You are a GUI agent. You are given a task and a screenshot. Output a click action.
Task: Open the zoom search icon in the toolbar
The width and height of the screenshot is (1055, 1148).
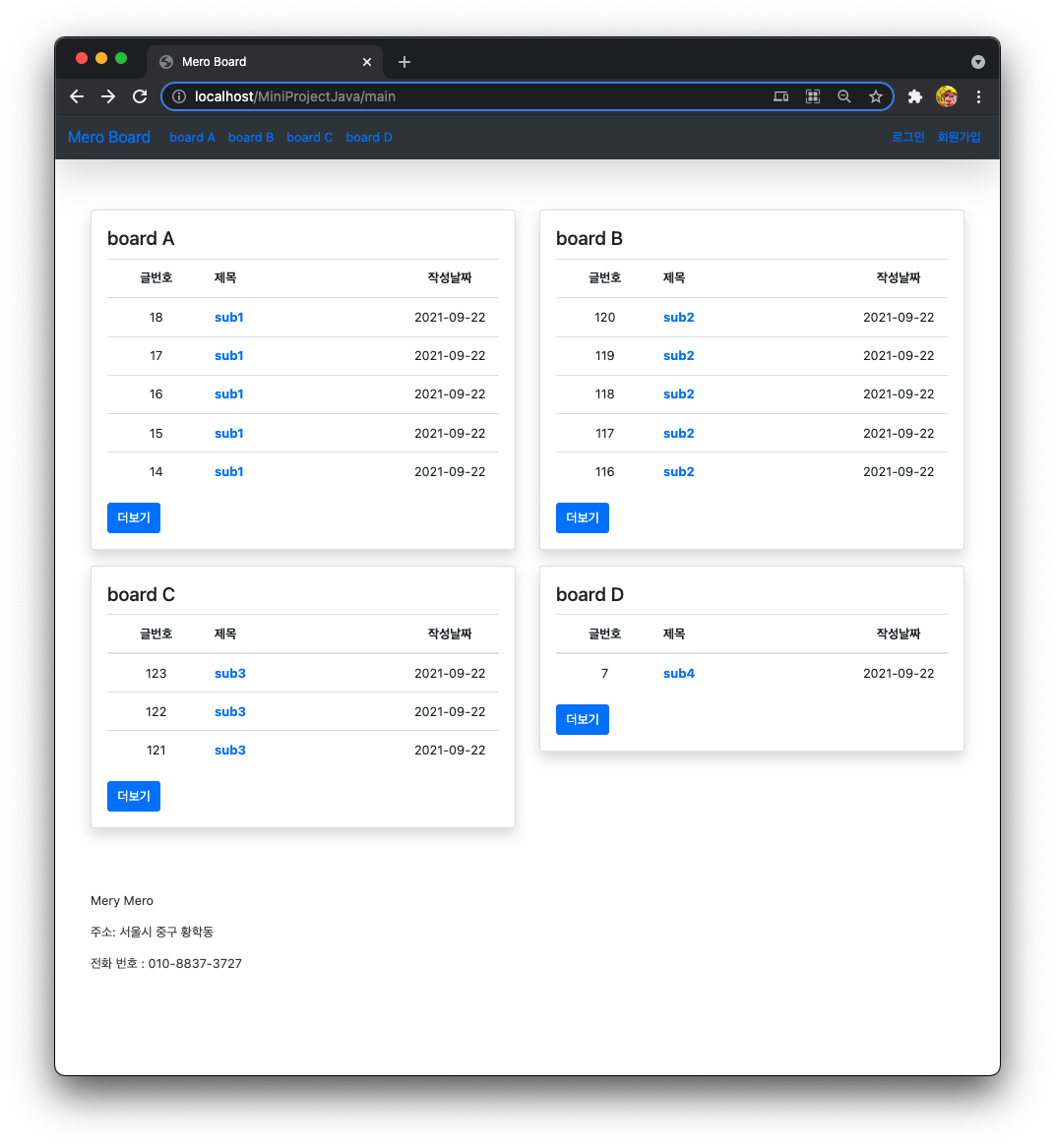click(844, 96)
